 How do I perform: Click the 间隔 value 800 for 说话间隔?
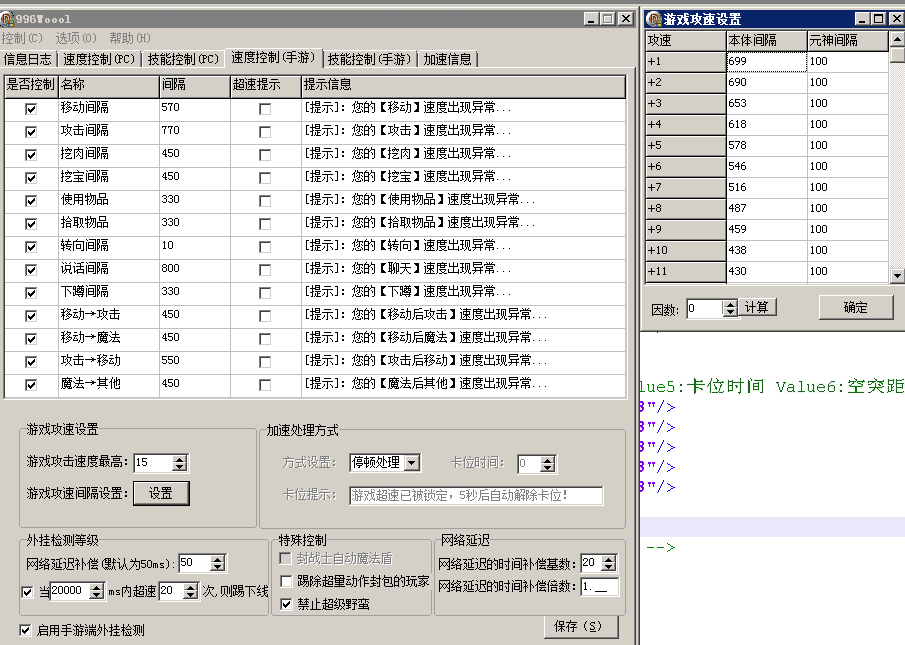coord(195,269)
